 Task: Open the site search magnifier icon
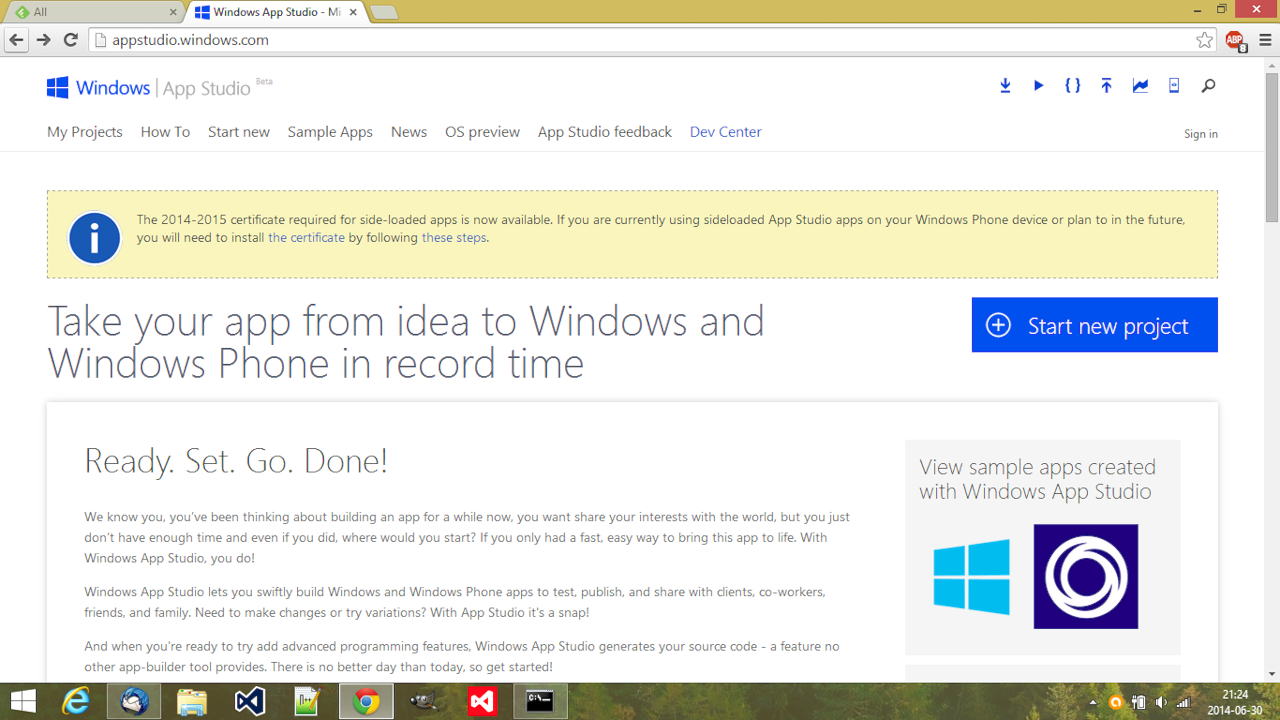coord(1208,86)
